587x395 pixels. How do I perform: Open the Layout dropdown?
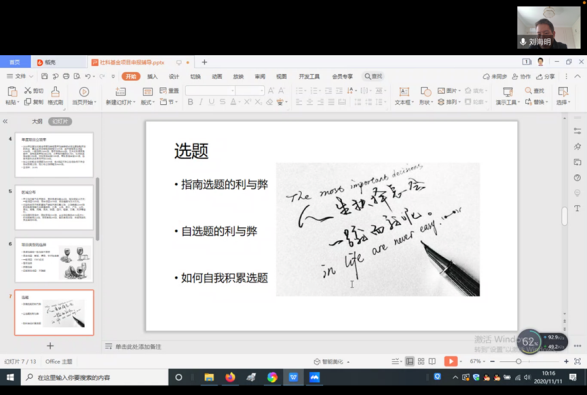[x=147, y=102]
